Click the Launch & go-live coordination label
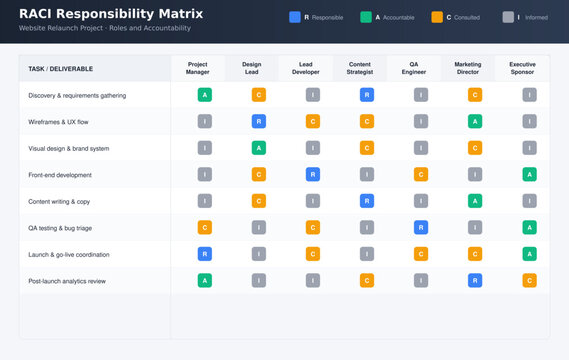 69,254
